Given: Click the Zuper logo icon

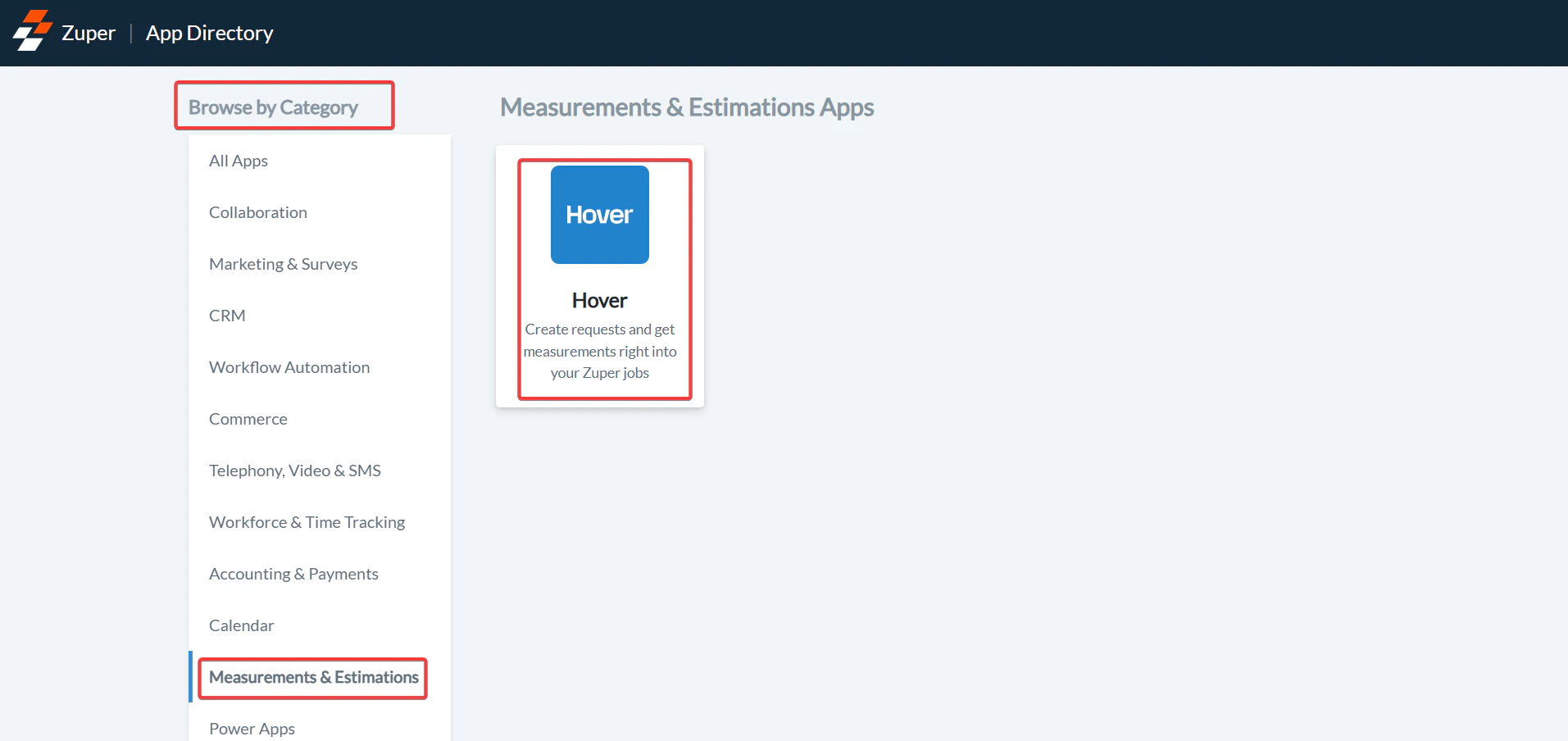Looking at the screenshot, I should pos(33,30).
